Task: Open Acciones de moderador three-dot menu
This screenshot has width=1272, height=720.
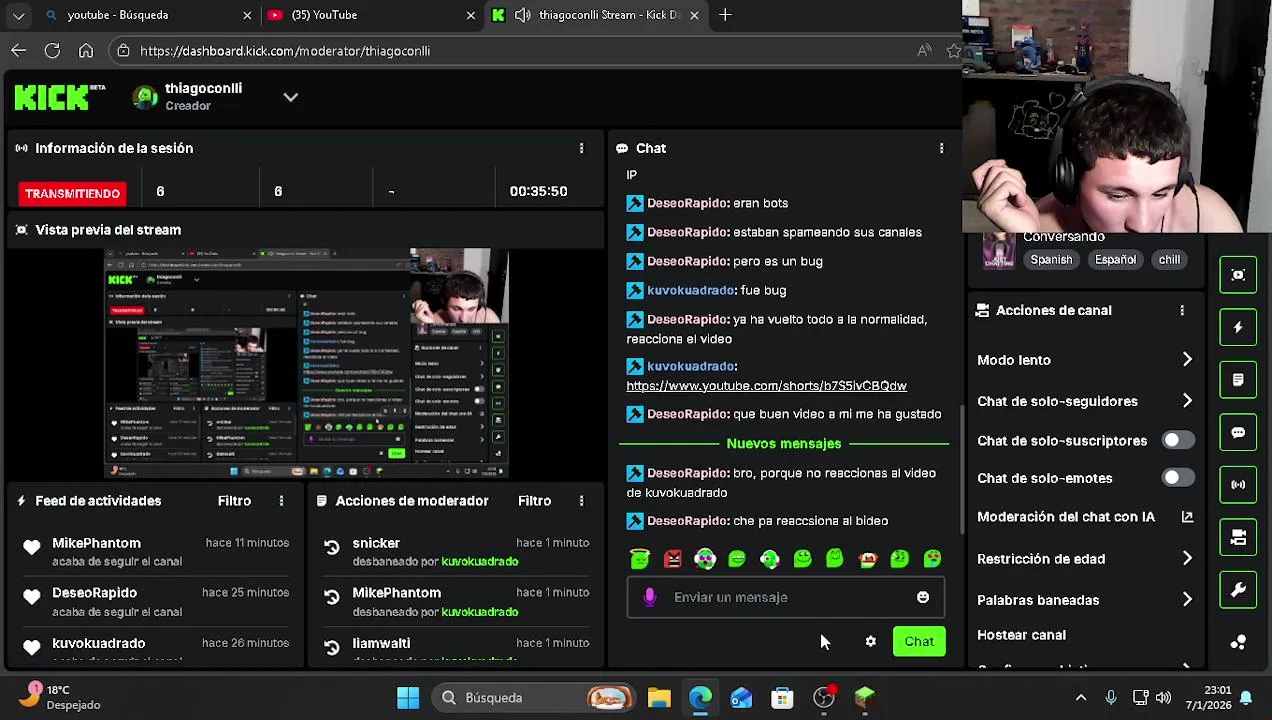Action: (x=581, y=501)
